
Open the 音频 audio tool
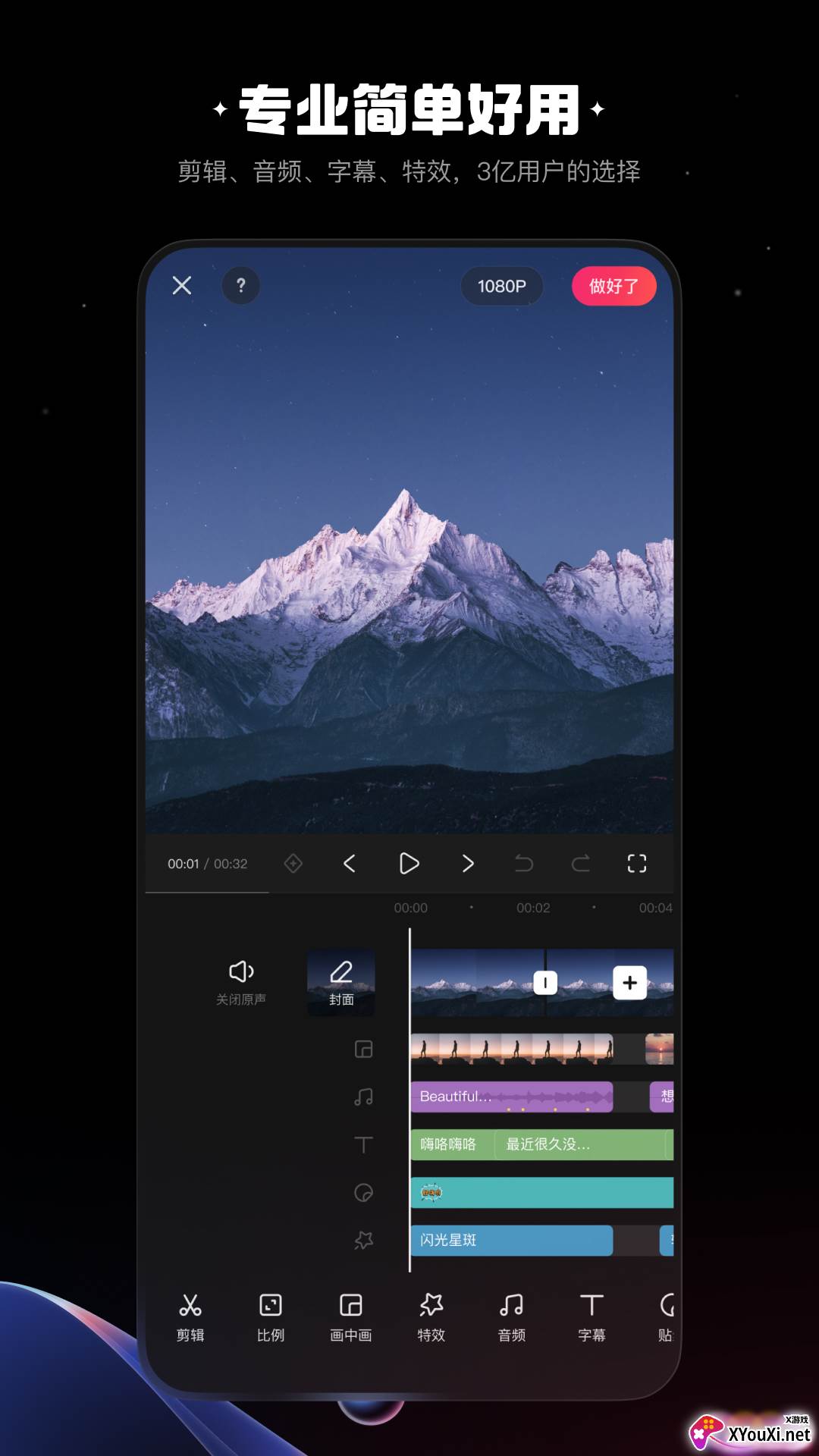coord(512,1318)
